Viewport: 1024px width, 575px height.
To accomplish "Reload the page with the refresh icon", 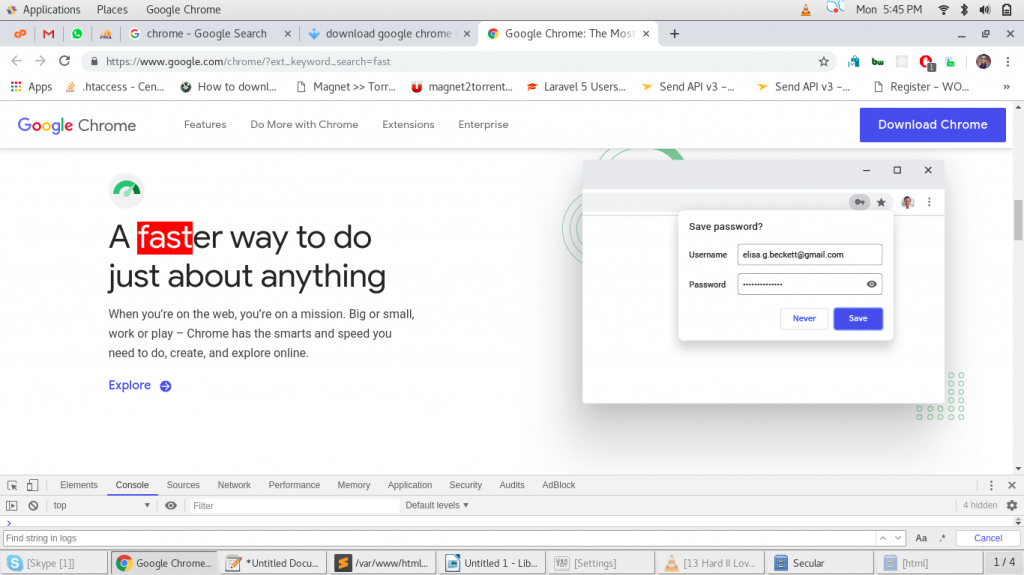I will tap(64, 61).
